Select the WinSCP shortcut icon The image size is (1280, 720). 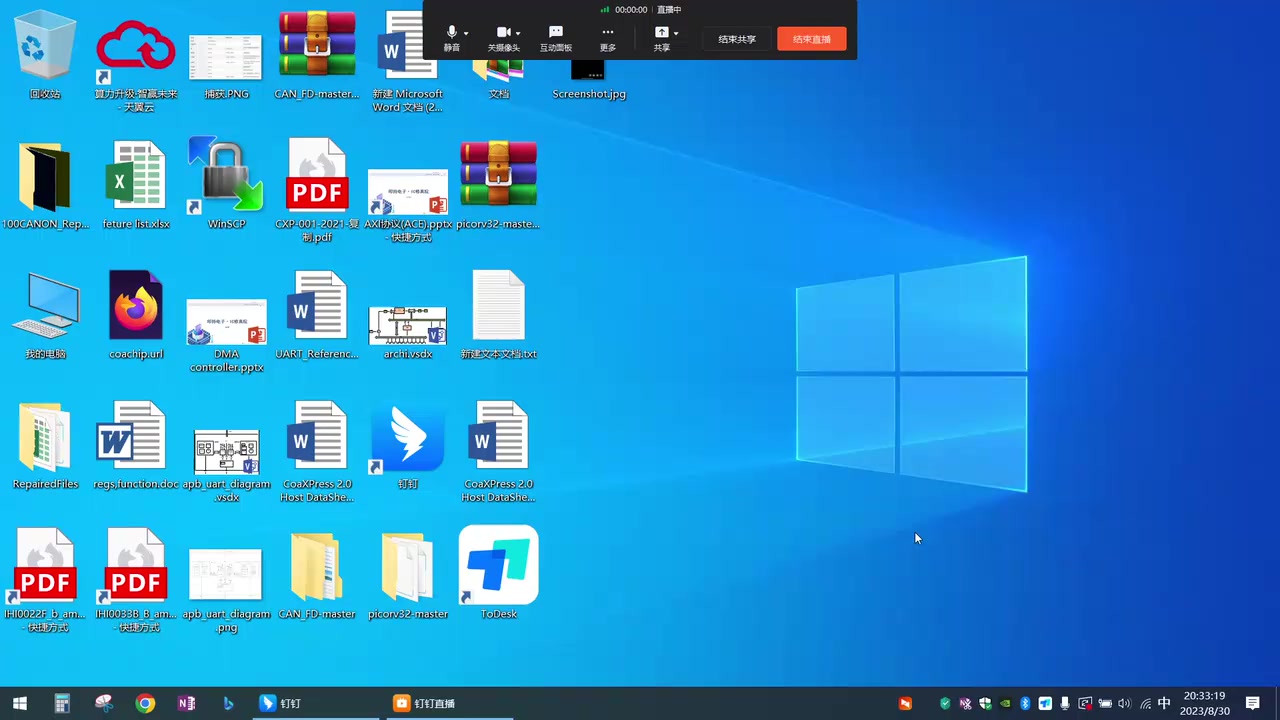(226, 183)
